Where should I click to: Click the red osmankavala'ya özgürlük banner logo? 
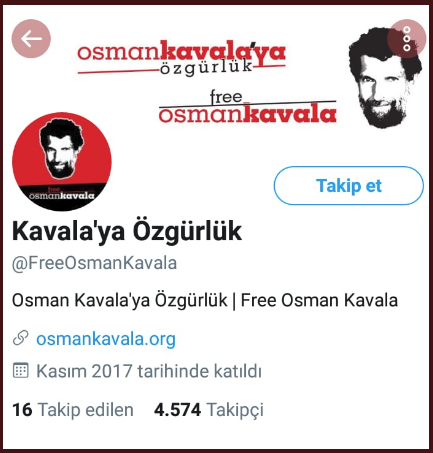point(182,58)
